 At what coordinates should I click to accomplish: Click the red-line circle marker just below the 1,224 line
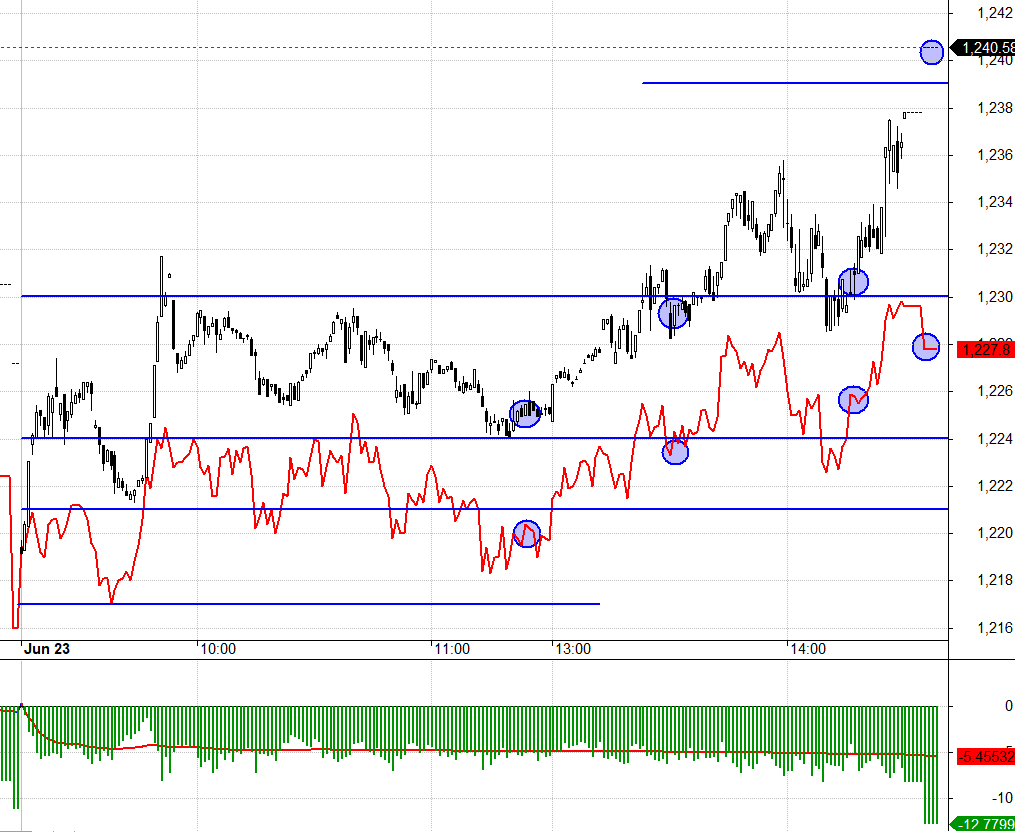(676, 451)
